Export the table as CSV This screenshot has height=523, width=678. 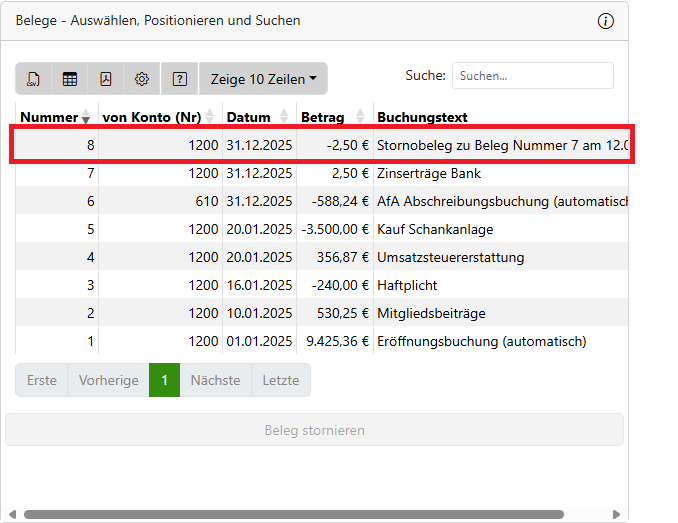[x=34, y=79]
